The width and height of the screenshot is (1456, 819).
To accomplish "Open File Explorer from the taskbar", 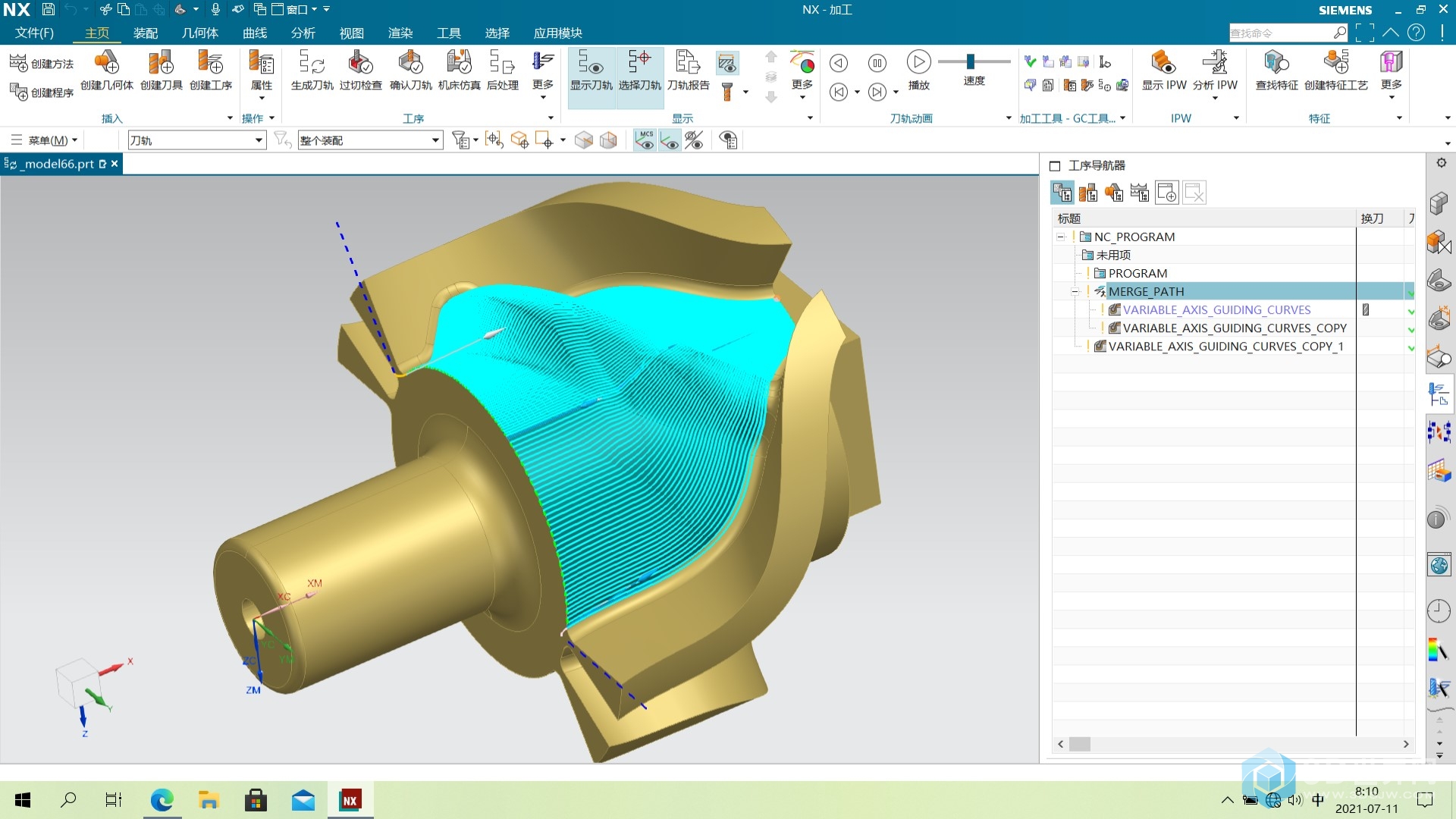I will (x=209, y=800).
